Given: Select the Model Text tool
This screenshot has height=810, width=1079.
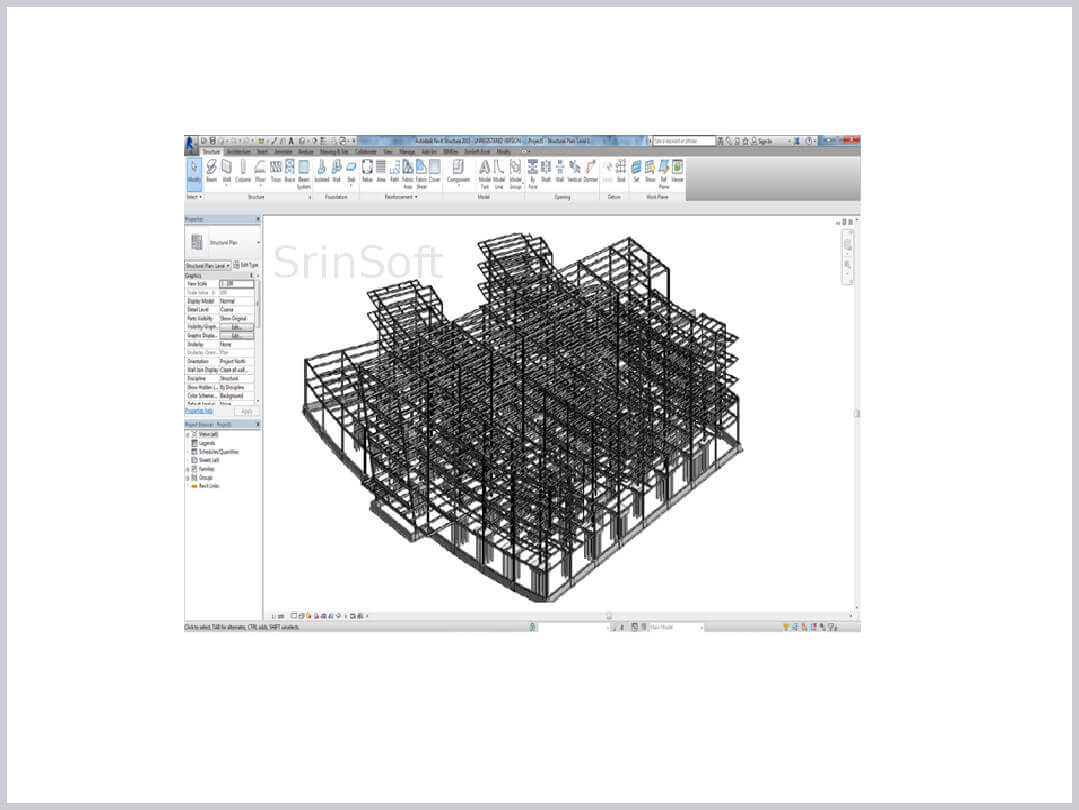Looking at the screenshot, I should pos(484,174).
